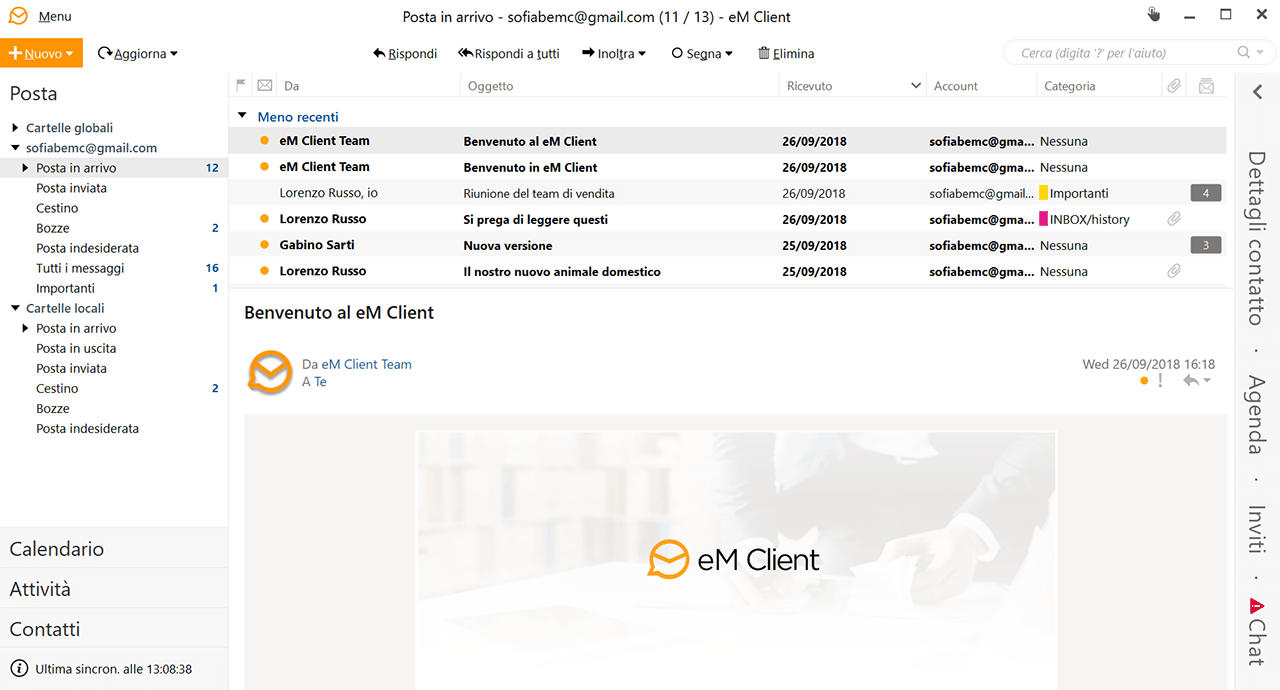Open the Inviti side panel

pos(1257,530)
